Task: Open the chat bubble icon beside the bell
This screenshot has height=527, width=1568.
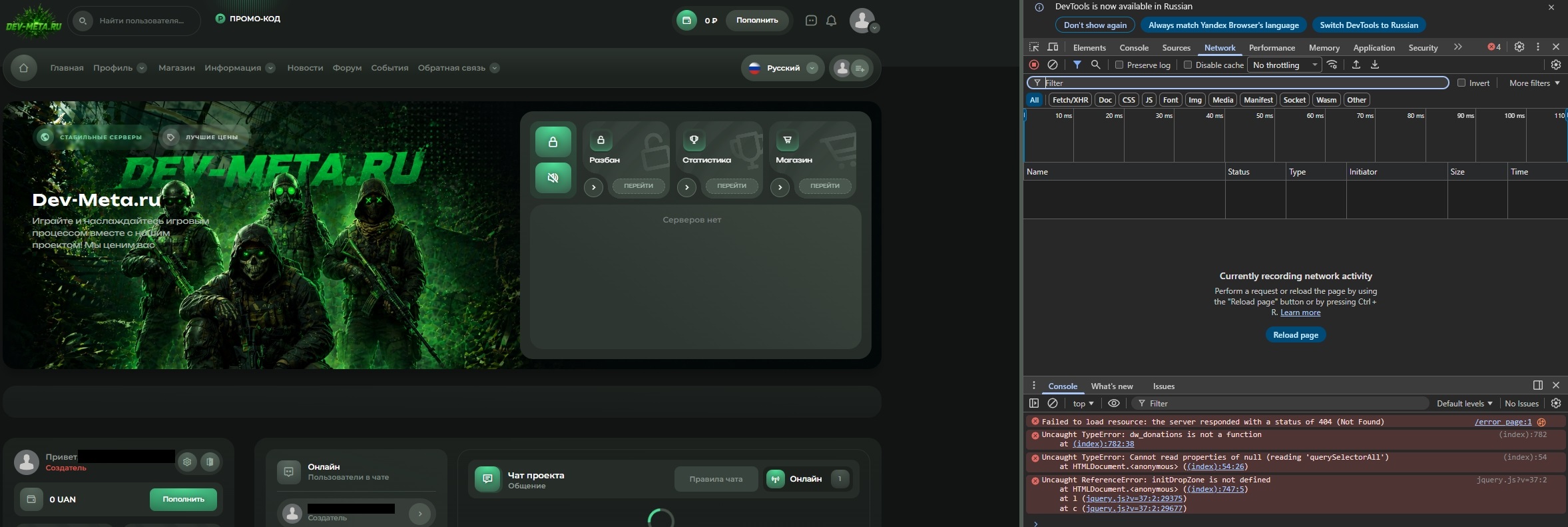Action: pos(811,21)
